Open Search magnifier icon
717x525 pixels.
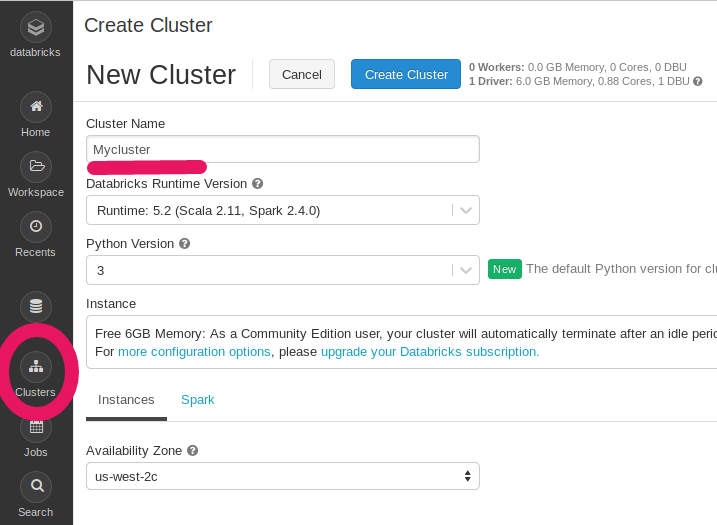36,487
